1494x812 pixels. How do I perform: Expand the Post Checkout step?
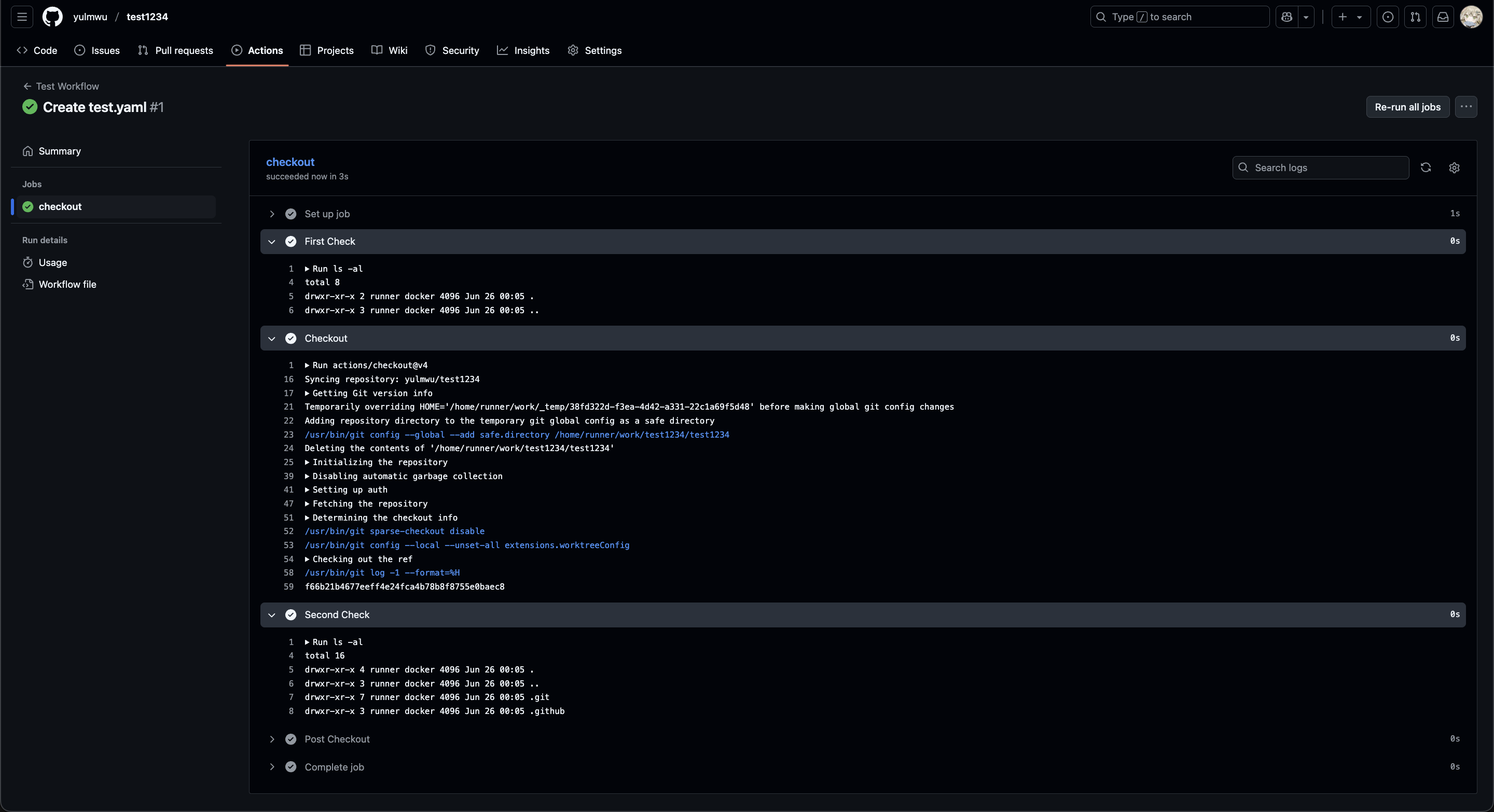point(271,739)
